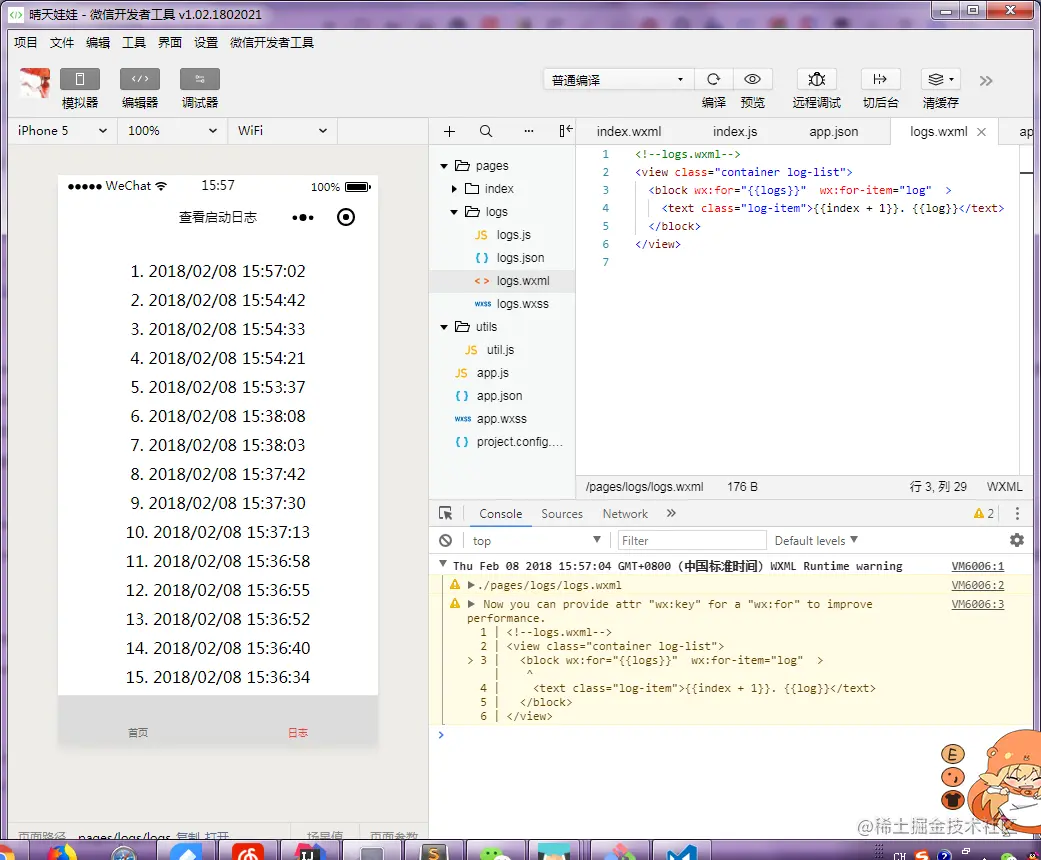Switch to the index.wxml editor tab

[x=629, y=131]
